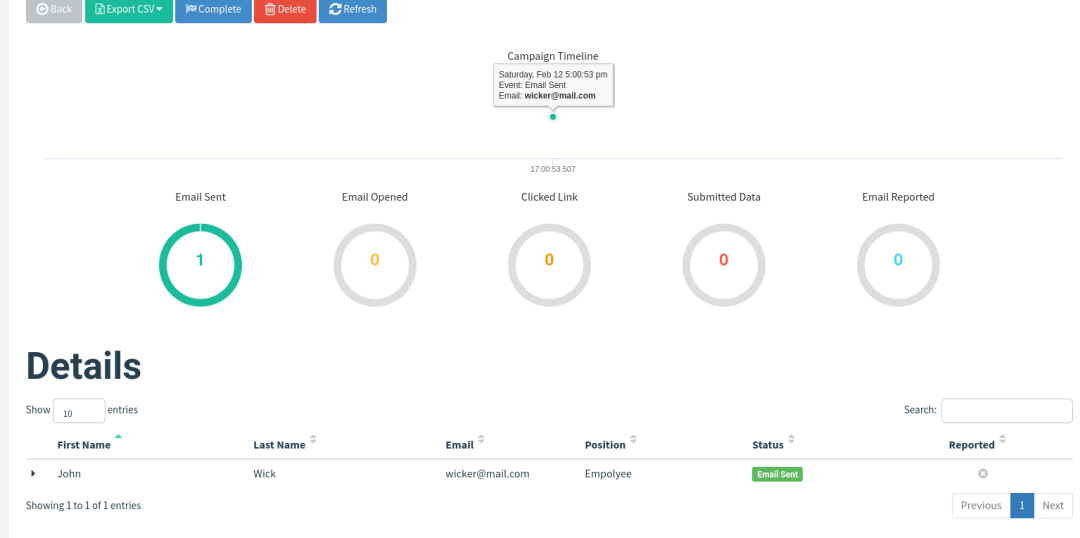Sort table by Reported column
This screenshot has width=1080, height=538.
[971, 444]
